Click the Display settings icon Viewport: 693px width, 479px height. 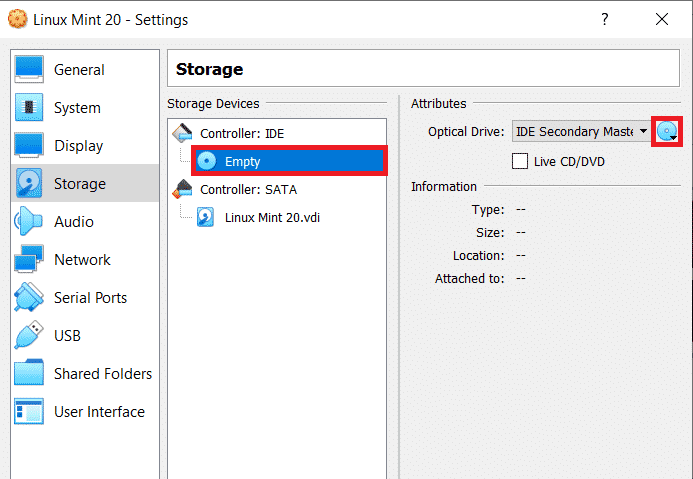(x=29, y=146)
